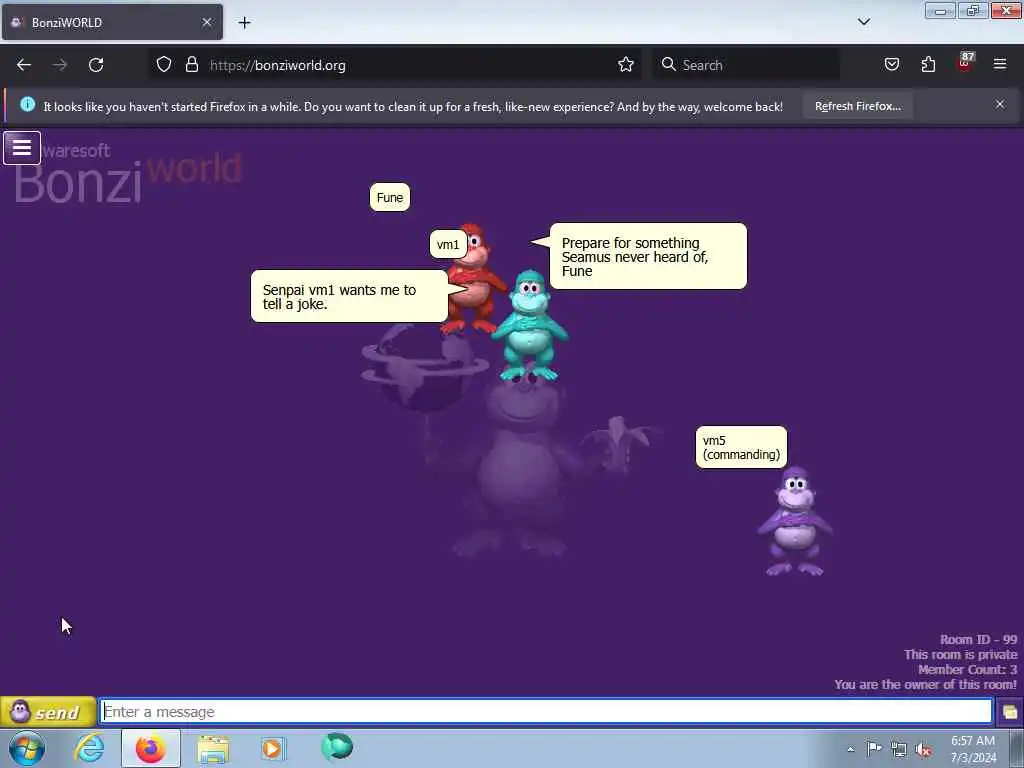Viewport: 1024px width, 768px height.
Task: Open the Windows Start button
Action: tap(27, 748)
